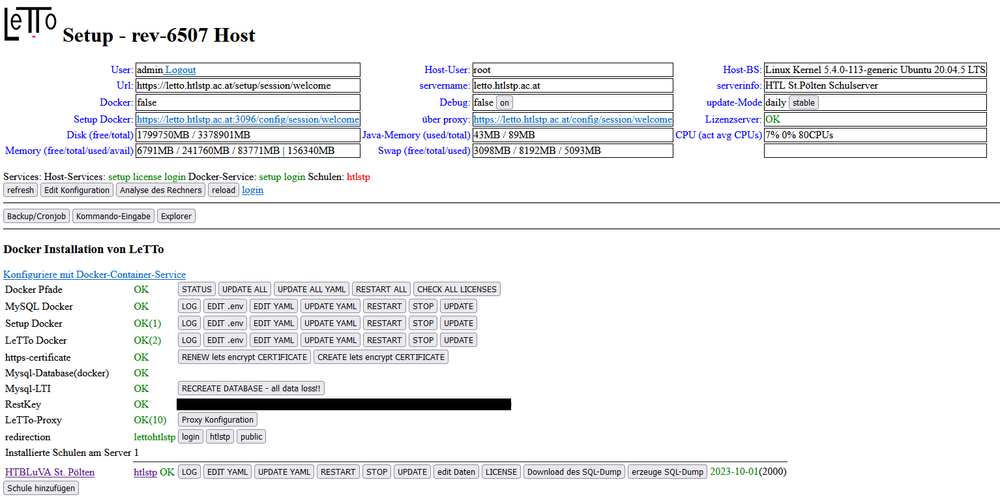Open Edit Konfiguration
Screen dimensions: 1000x497
click(76, 190)
